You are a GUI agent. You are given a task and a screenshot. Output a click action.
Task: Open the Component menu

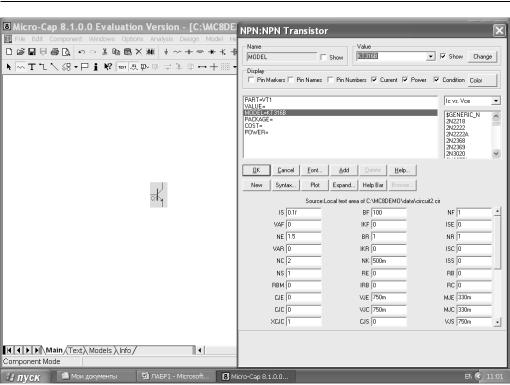(66, 39)
